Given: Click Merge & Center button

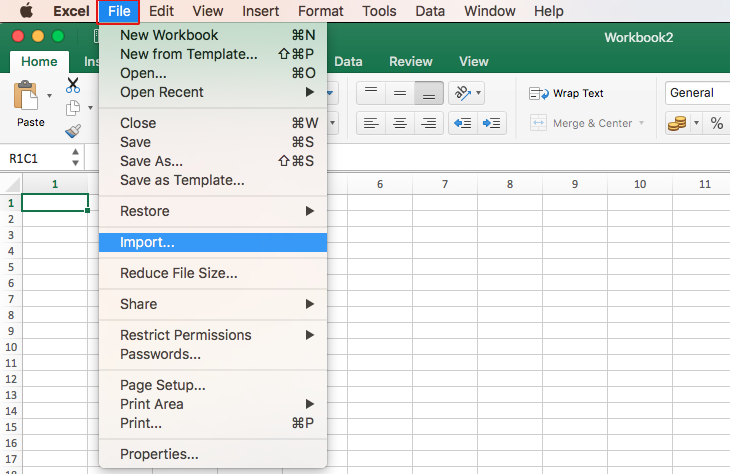Looking at the screenshot, I should tap(581, 123).
